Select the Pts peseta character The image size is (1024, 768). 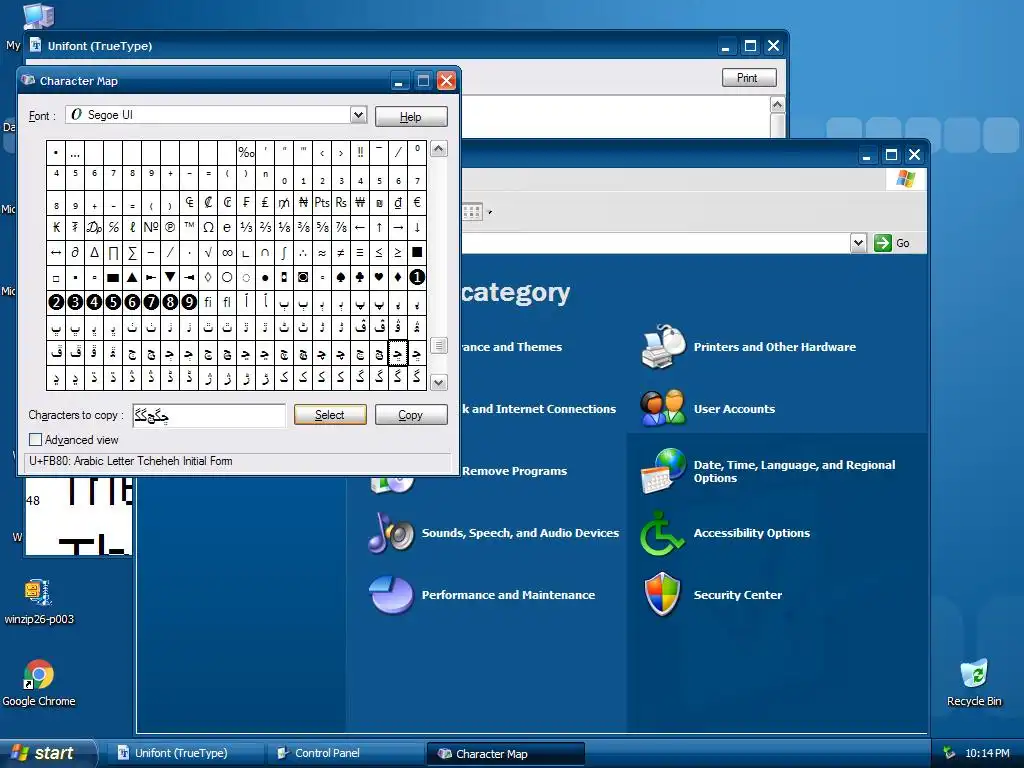[x=322, y=202]
